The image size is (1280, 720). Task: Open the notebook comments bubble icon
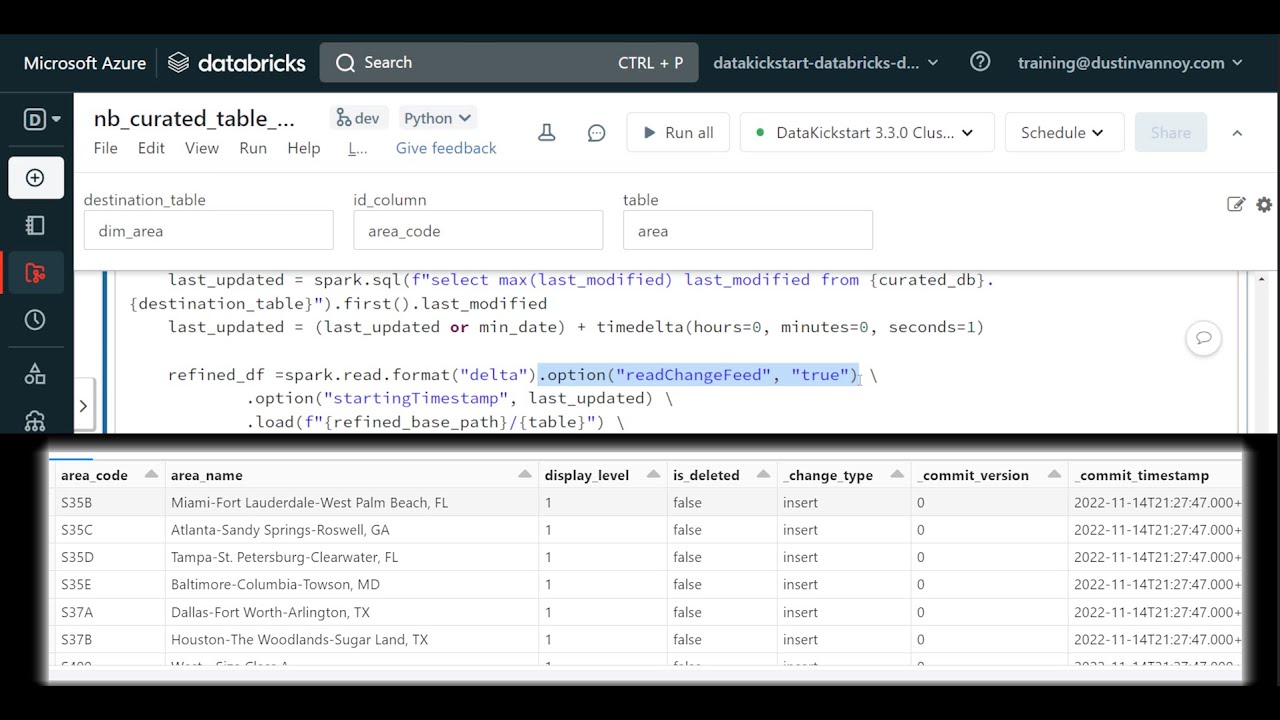coord(597,132)
